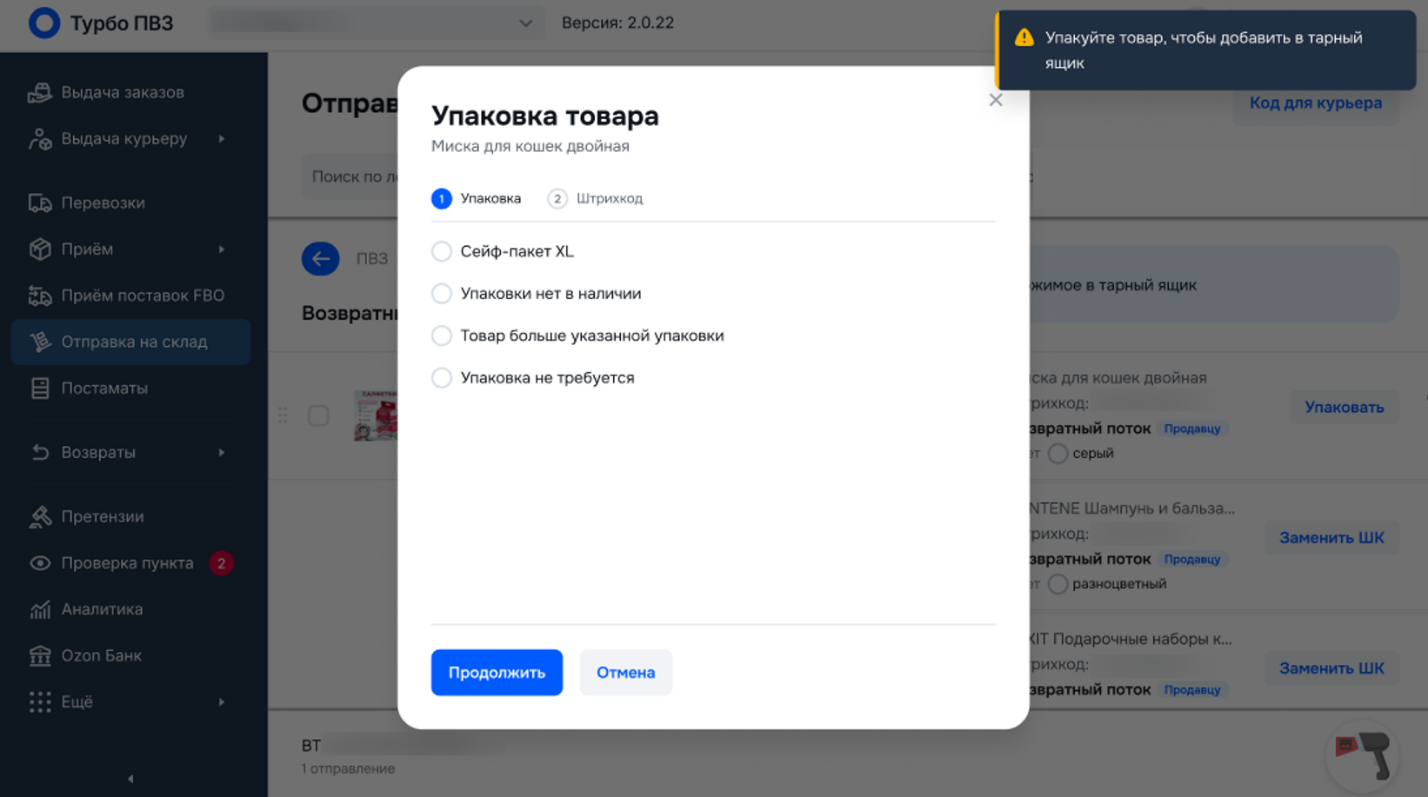Image resolution: width=1428 pixels, height=797 pixels.
Task: Click the Возвраты return arrow icon
Action: (x=40, y=452)
